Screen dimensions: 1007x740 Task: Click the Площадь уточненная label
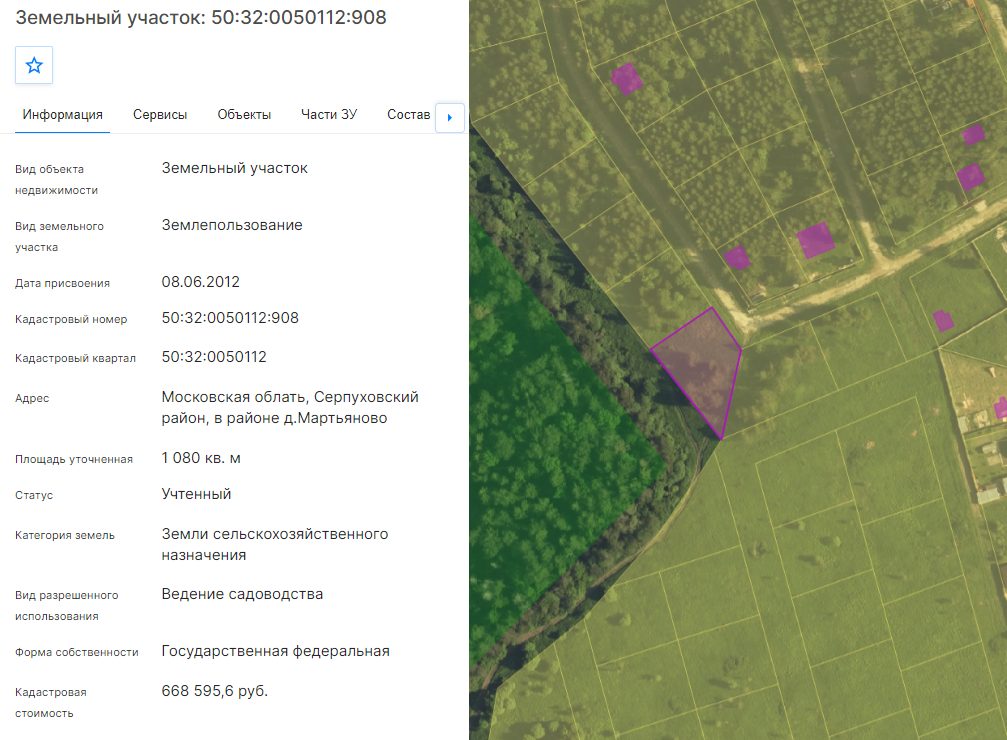click(x=74, y=459)
